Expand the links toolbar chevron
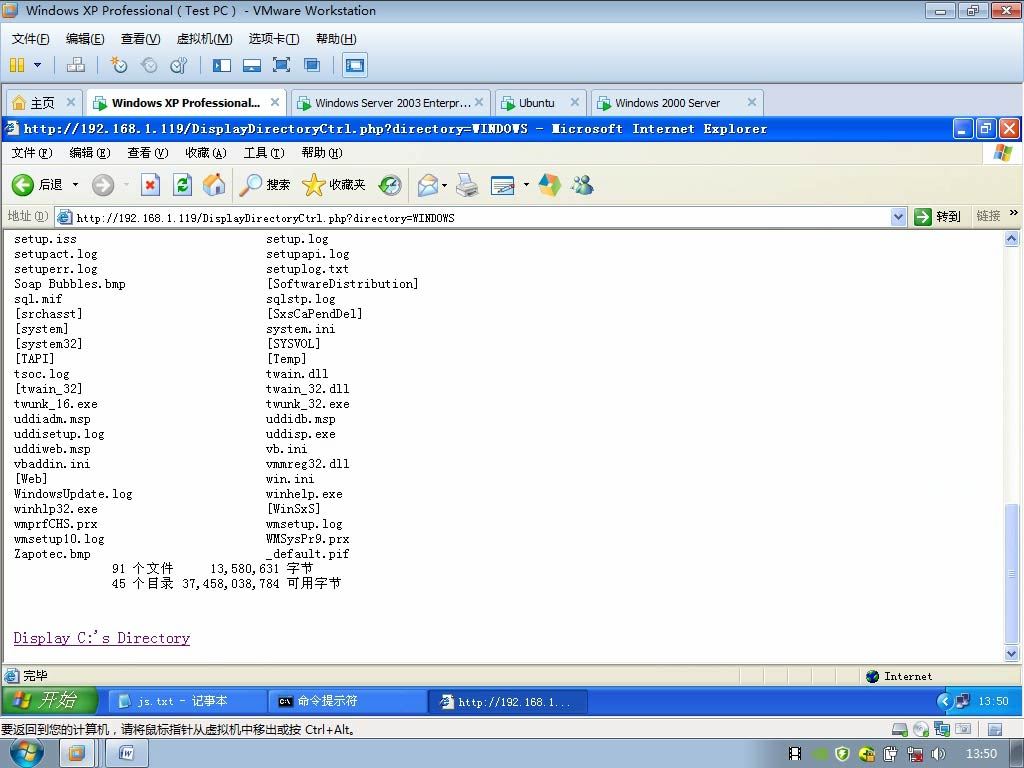Viewport: 1024px width, 768px height. point(1014,213)
